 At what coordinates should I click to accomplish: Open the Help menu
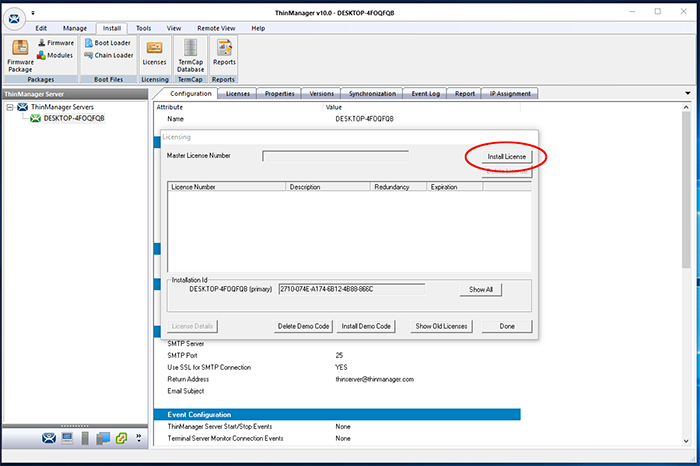[258, 28]
